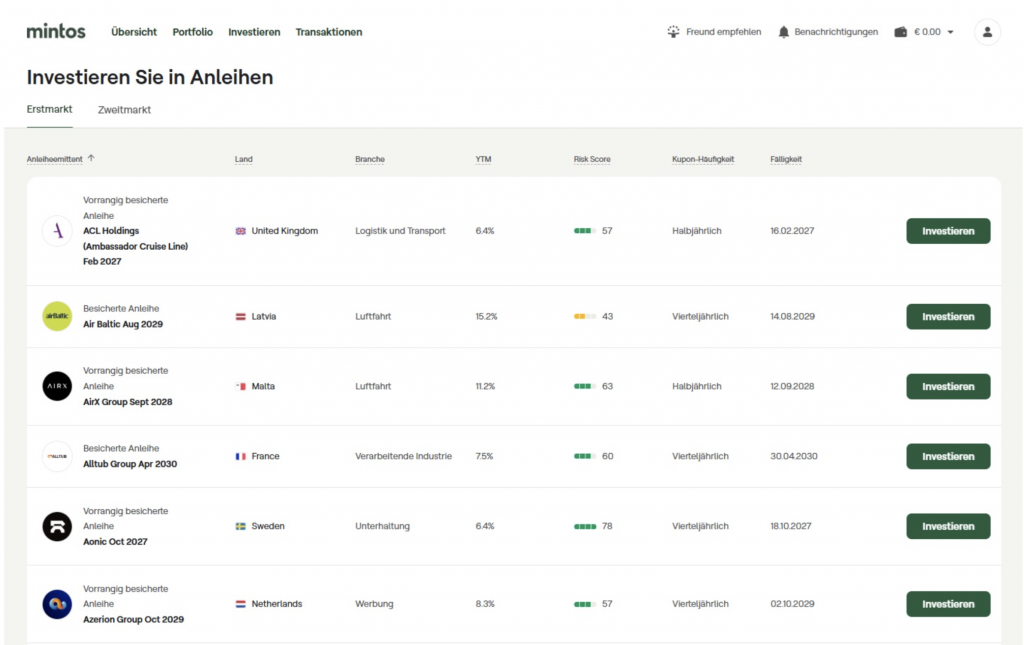
Task: Click the AirX Group issuer logo
Action: pos(57,386)
